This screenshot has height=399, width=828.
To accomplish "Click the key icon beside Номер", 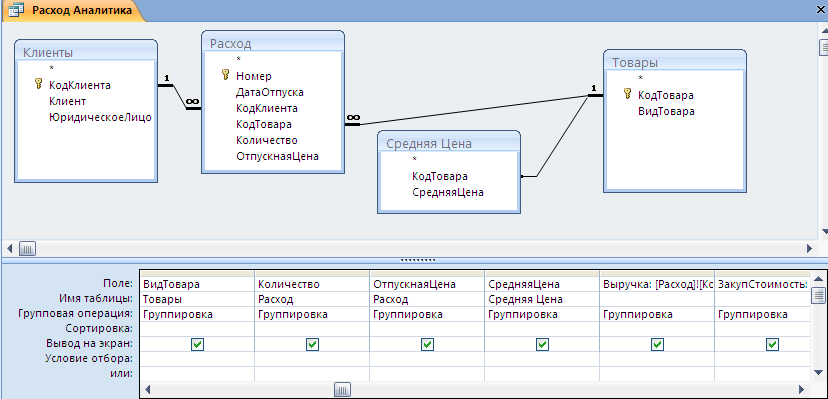I will coord(225,75).
